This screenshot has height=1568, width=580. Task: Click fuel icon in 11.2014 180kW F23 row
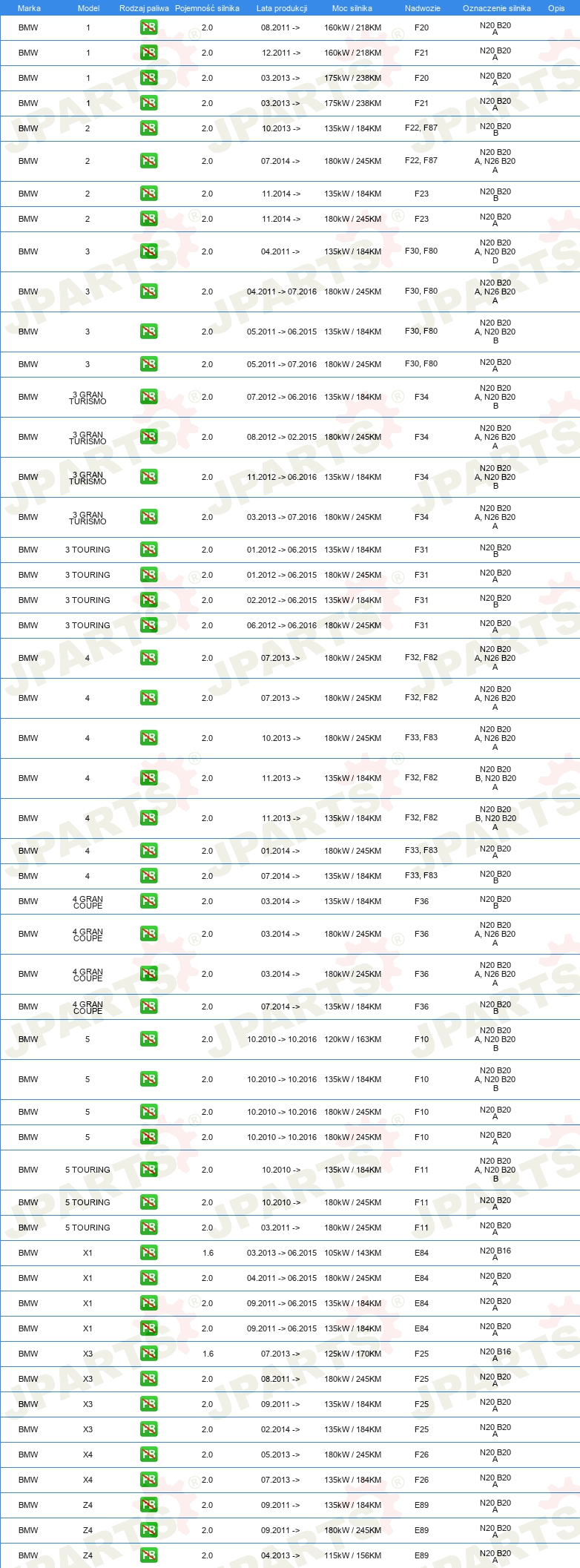148,219
